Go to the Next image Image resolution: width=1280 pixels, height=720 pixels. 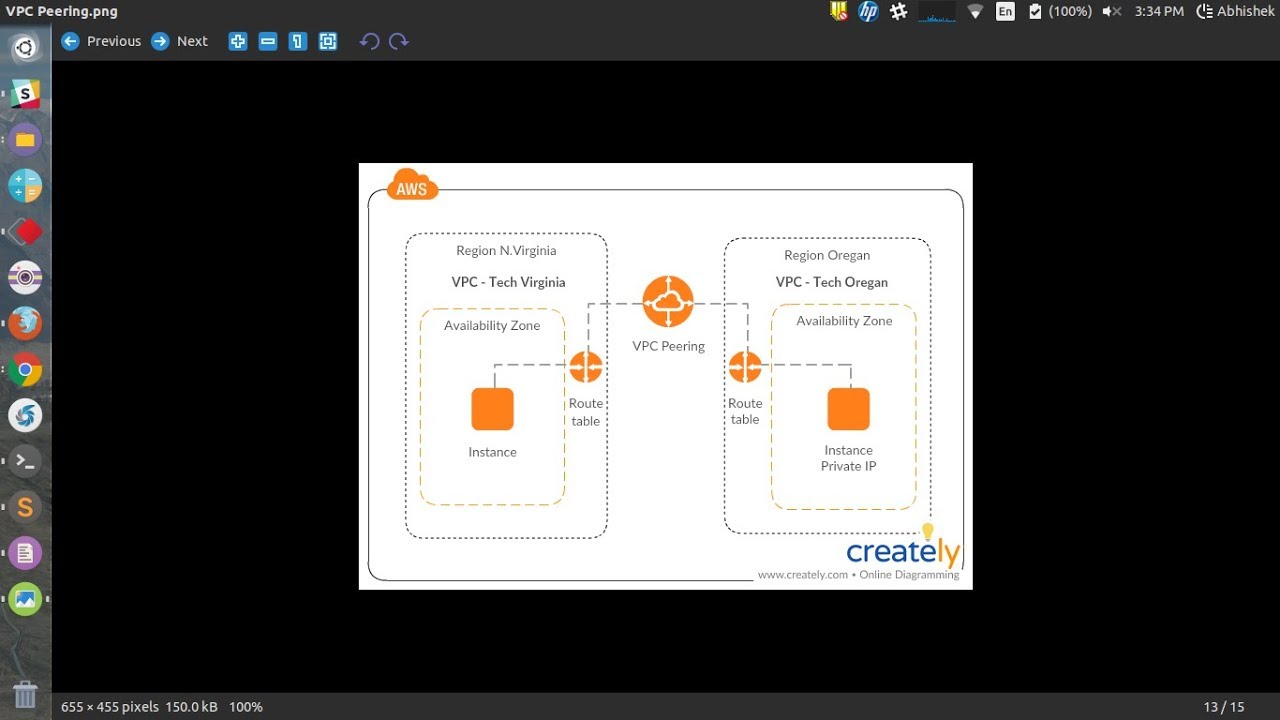coord(180,41)
